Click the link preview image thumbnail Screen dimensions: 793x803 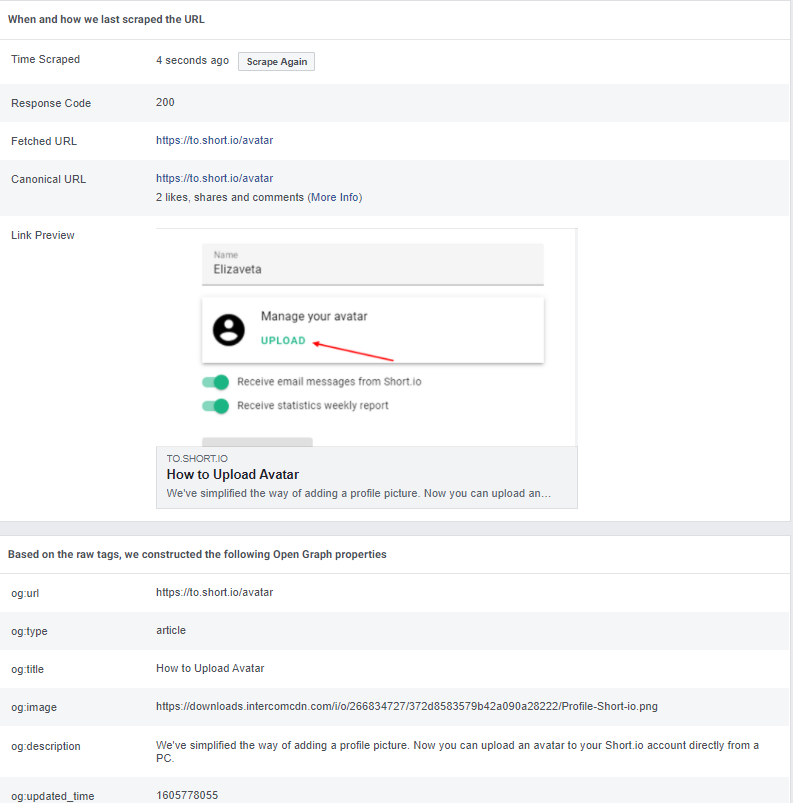coord(366,337)
